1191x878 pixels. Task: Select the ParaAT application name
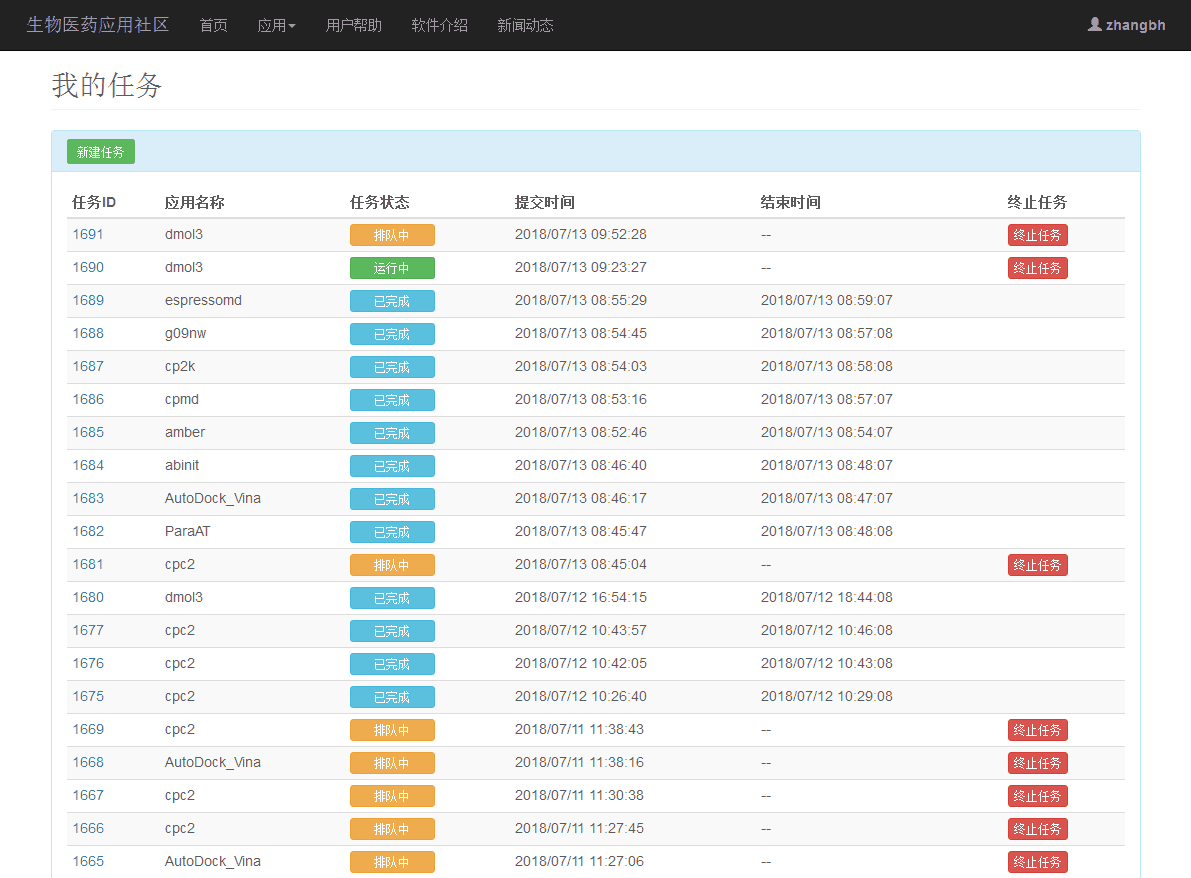(x=188, y=532)
